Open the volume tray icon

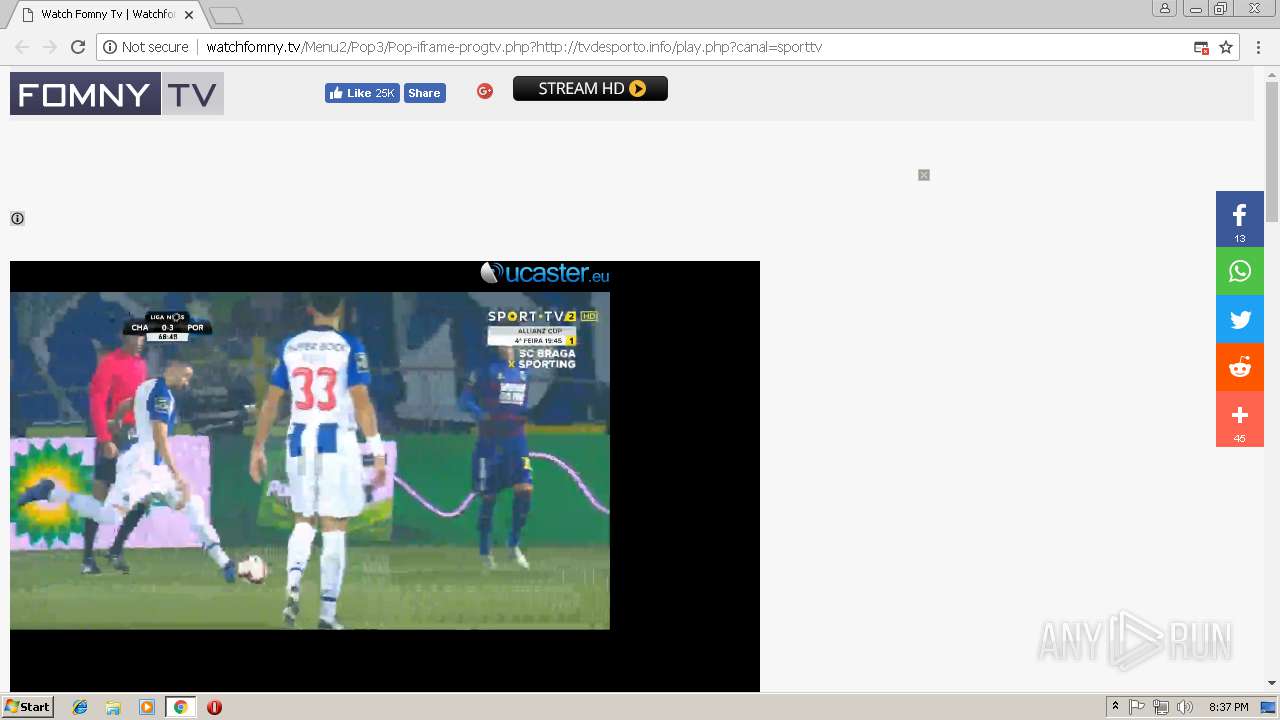pos(1185,707)
